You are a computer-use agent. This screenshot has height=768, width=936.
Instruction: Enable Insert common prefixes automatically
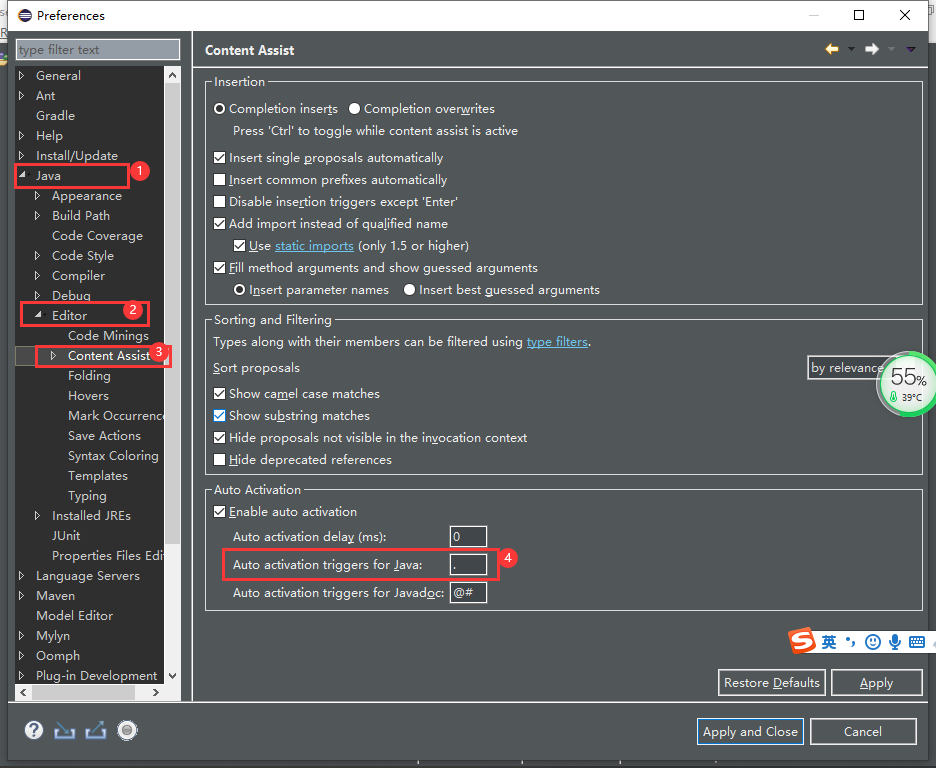220,180
